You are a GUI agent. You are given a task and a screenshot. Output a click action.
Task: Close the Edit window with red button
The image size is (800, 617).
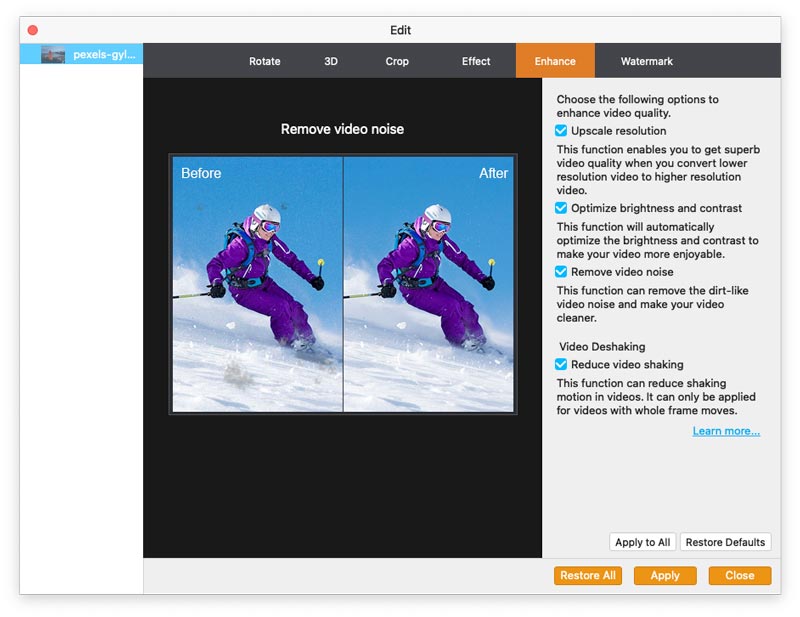coord(33,30)
